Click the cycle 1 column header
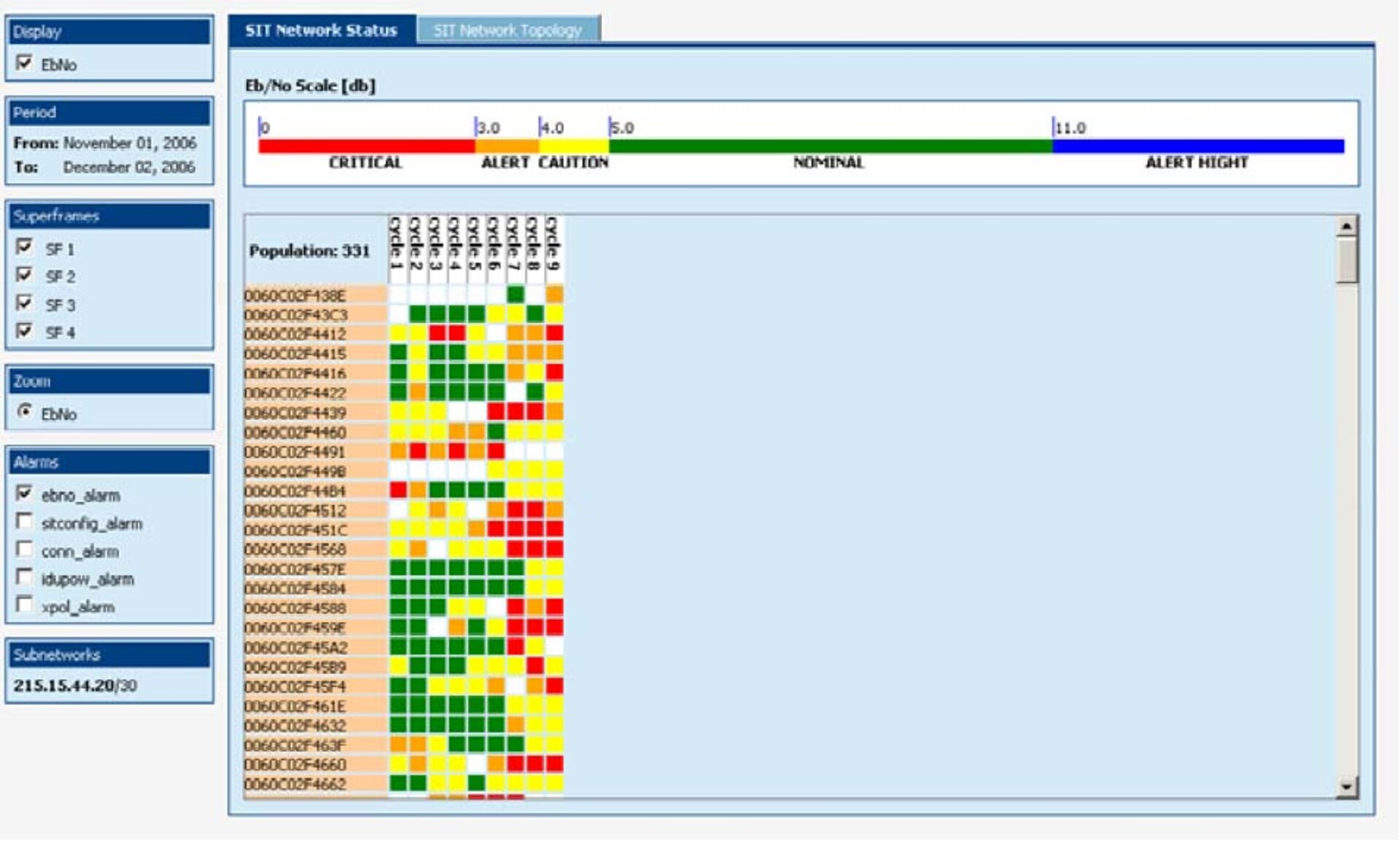This screenshot has height=841, width=1400. (x=397, y=249)
